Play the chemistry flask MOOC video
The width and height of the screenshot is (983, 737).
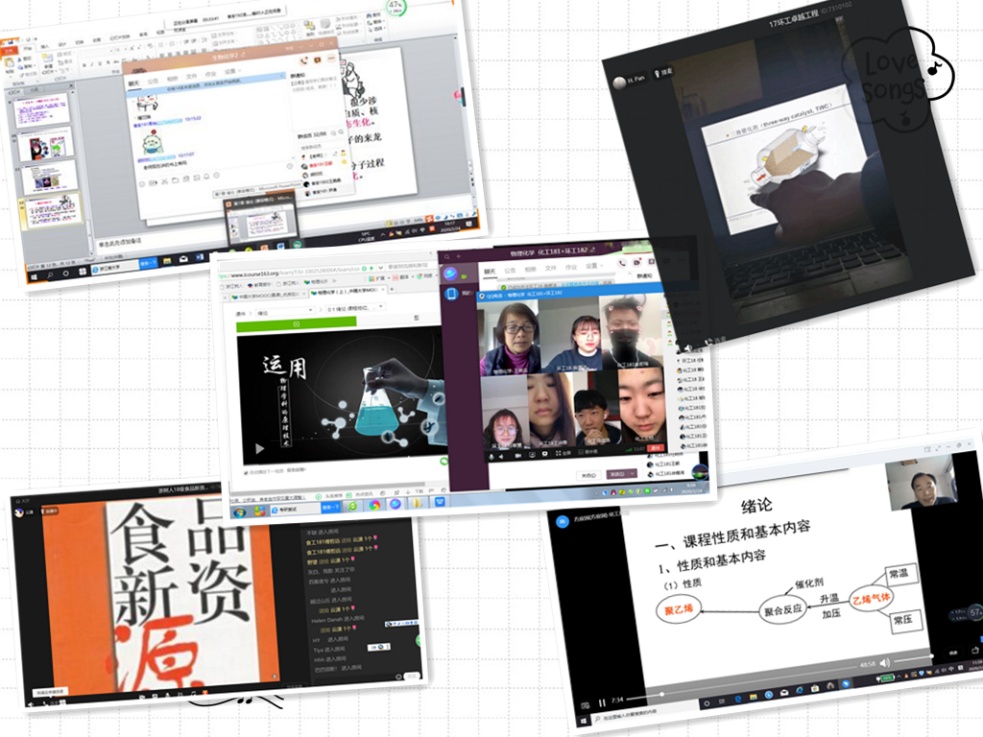260,448
